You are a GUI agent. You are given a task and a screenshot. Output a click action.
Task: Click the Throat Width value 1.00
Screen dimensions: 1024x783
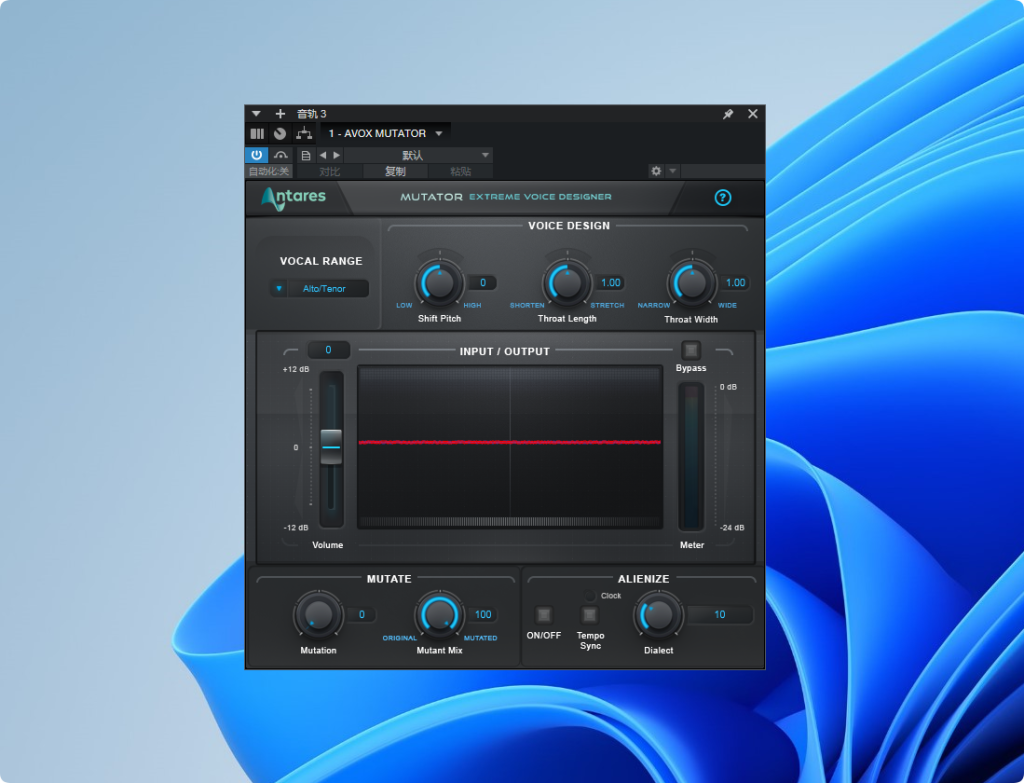tap(735, 283)
